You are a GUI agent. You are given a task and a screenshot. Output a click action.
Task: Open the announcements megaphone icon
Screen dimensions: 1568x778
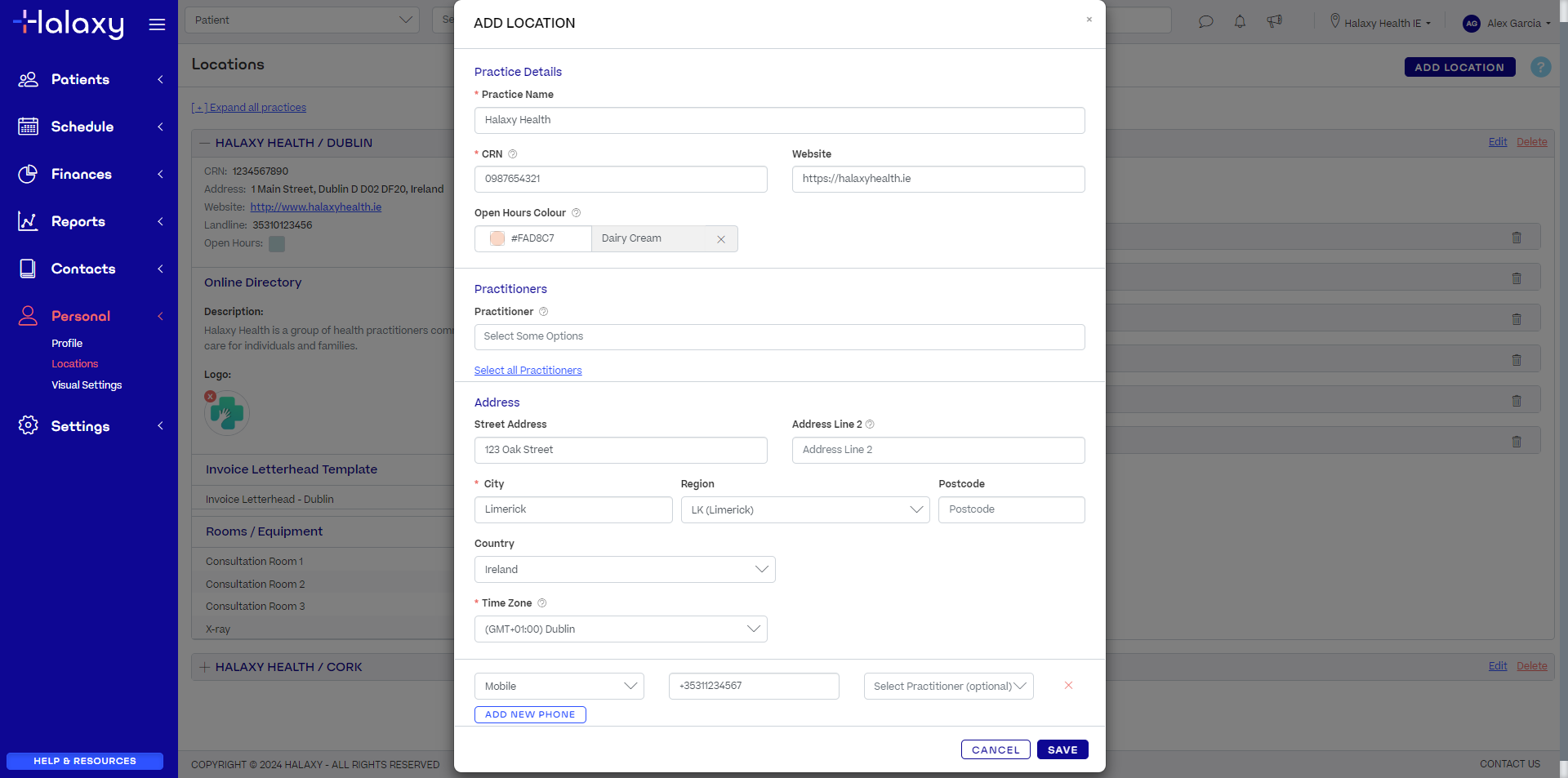point(1274,22)
